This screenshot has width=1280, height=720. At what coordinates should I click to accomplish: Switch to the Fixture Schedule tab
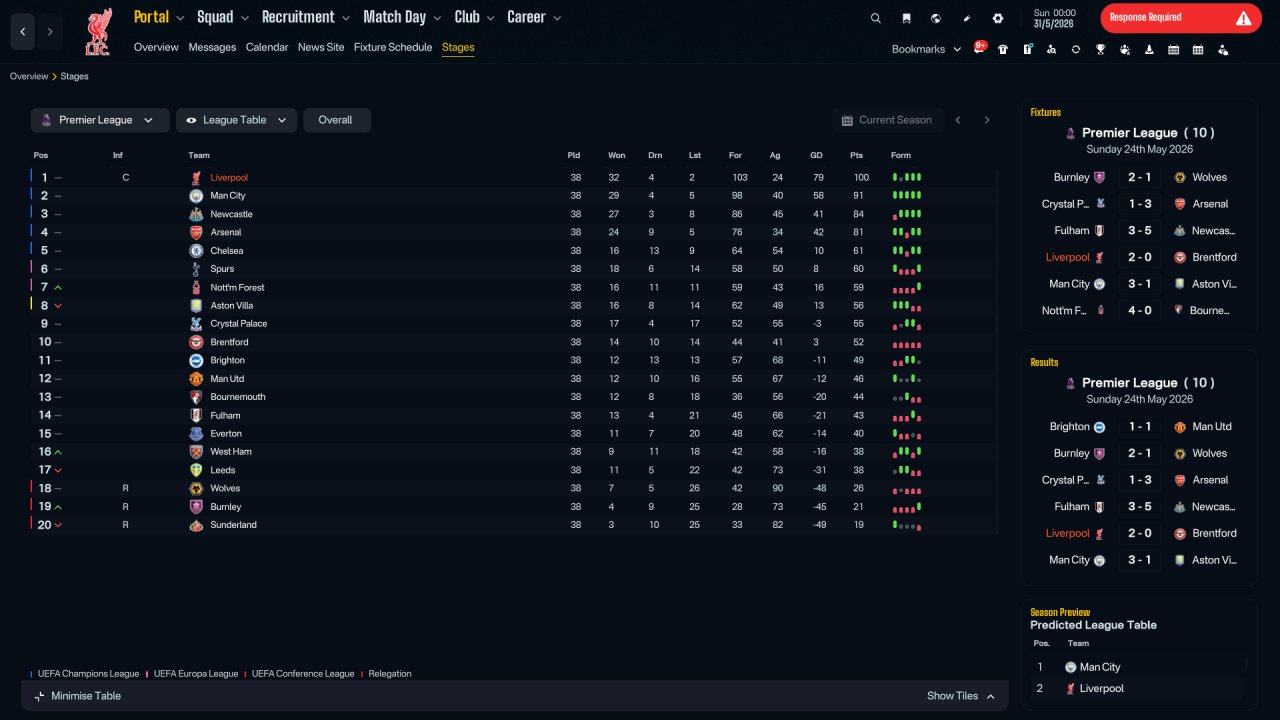pos(393,47)
